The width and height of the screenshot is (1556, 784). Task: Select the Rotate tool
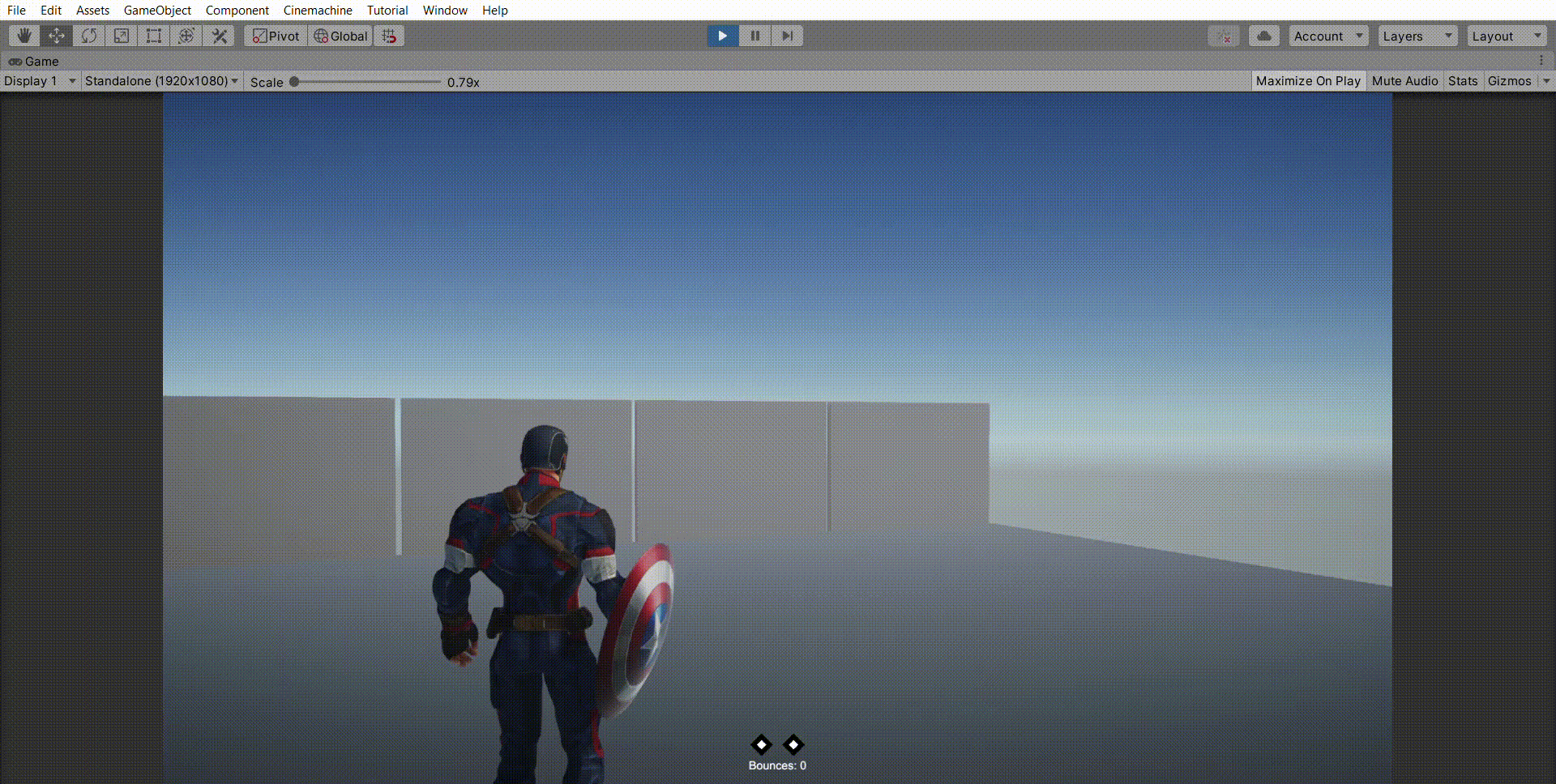[89, 36]
